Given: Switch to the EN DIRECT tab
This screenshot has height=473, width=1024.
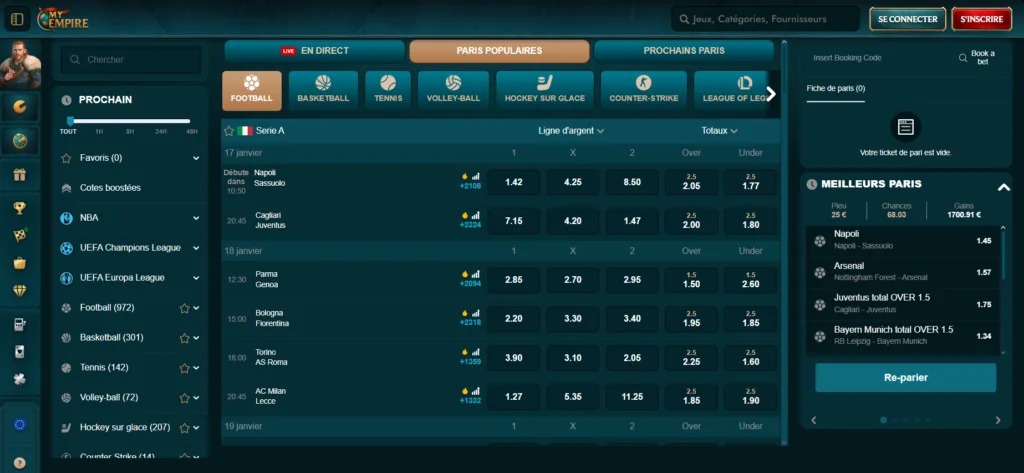Looking at the screenshot, I should point(314,50).
